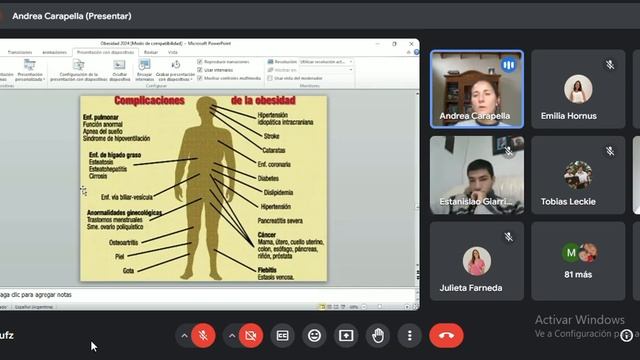This screenshot has height=360, width=640.
Task: Click muted mic icon on Tobias Leckie tile
Action: tap(610, 151)
